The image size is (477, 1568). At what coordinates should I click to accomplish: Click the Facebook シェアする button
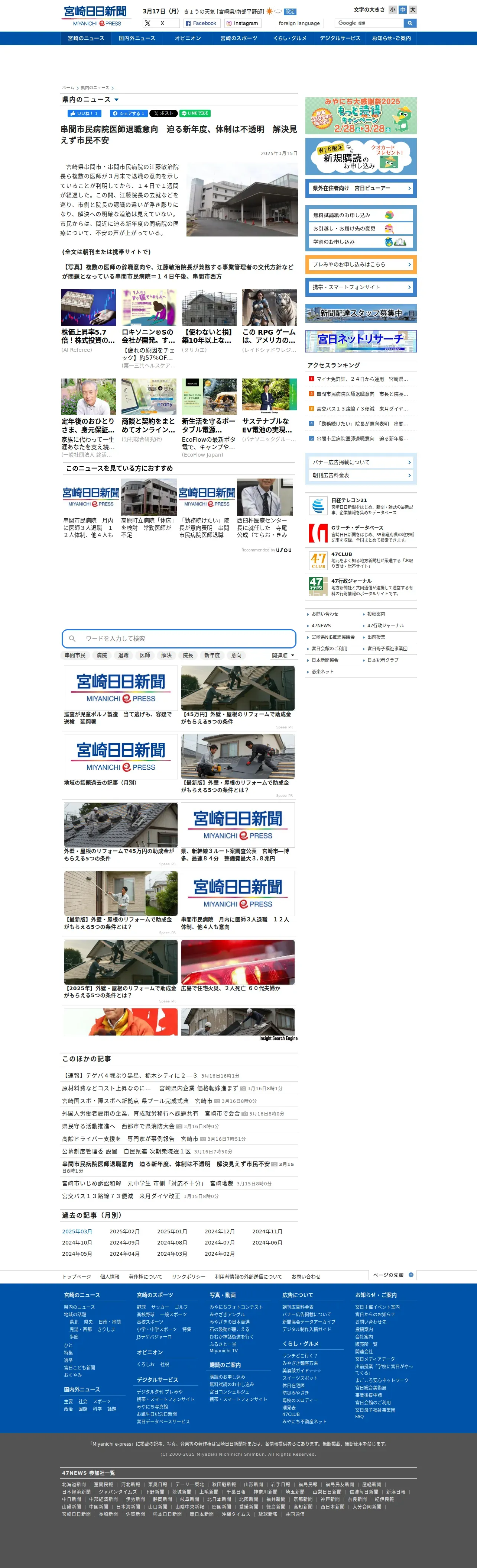(129, 113)
